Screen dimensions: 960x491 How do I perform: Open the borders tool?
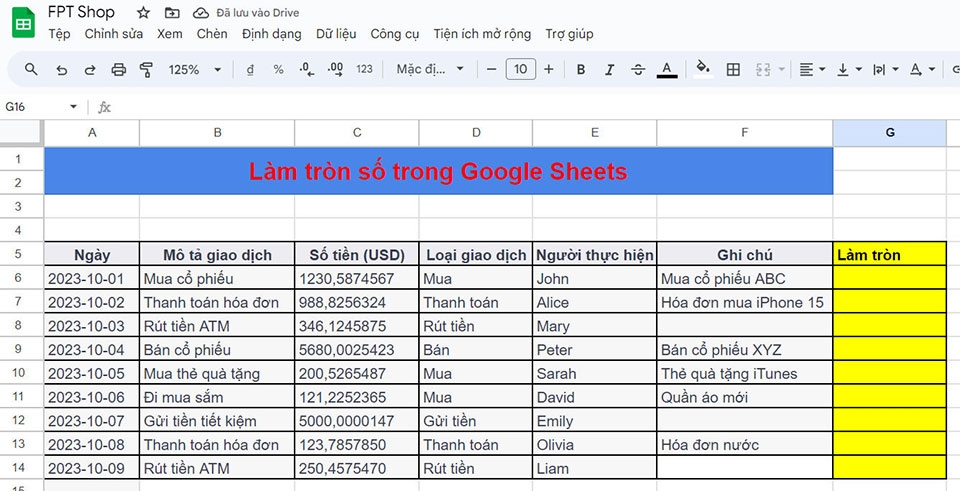tap(733, 70)
